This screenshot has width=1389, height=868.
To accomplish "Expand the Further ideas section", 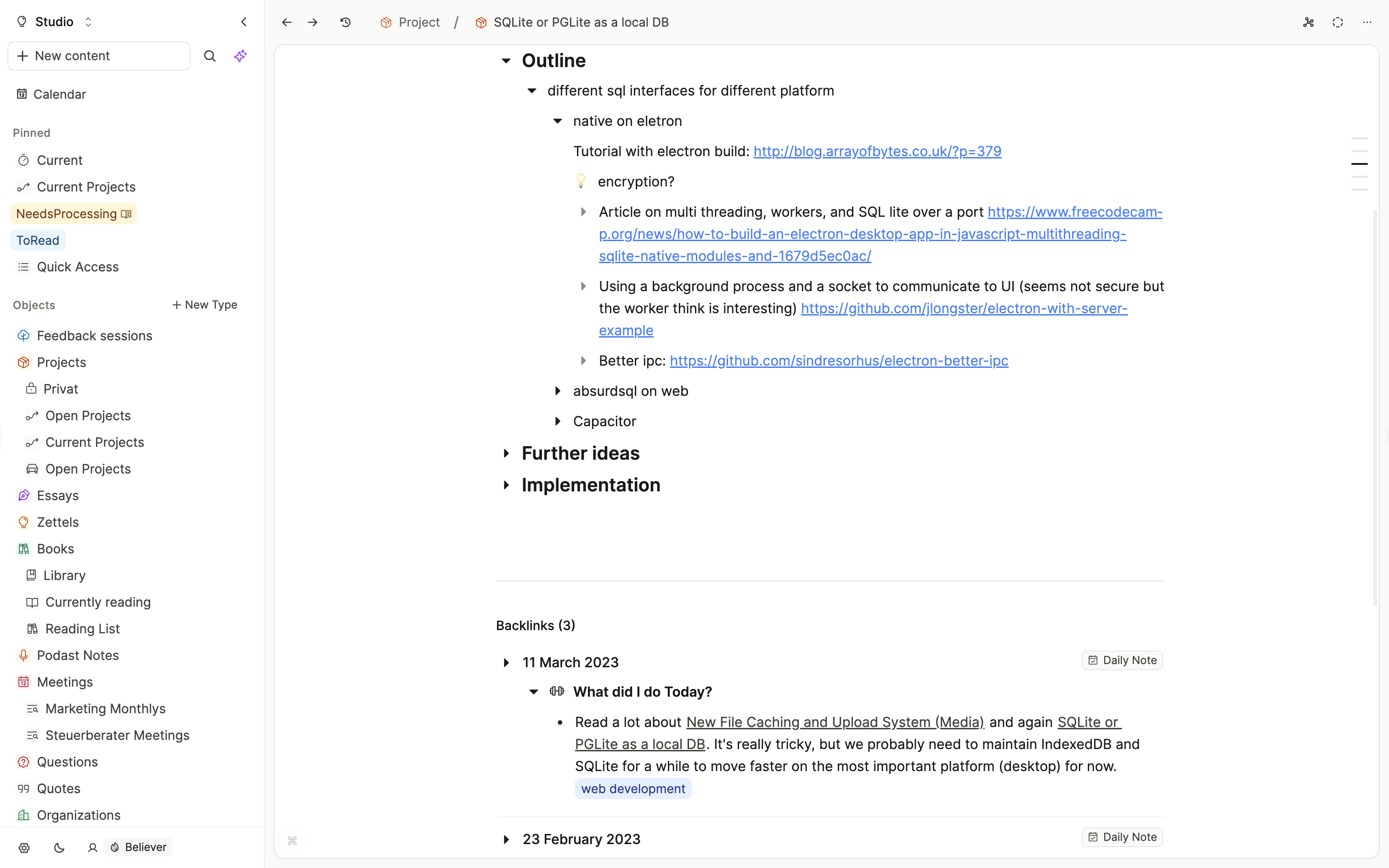I will point(507,453).
